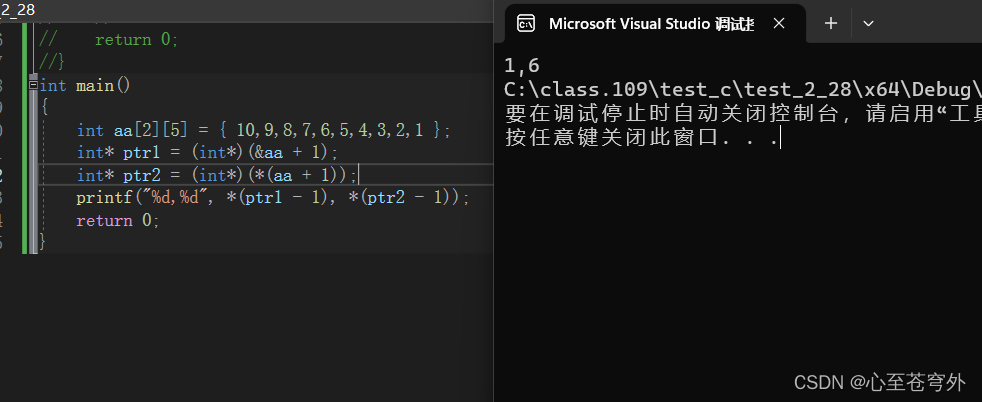This screenshot has height=402, width=982.
Task: Click the console terminal icon on tab
Action: tap(526, 23)
